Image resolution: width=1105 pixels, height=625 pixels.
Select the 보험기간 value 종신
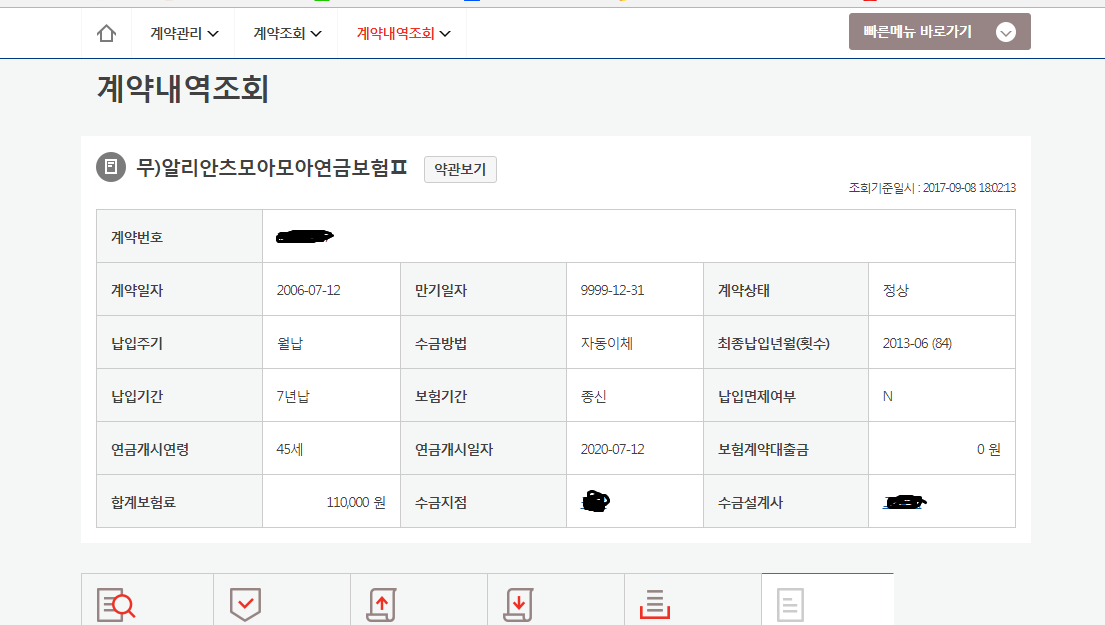pyautogui.click(x=593, y=397)
